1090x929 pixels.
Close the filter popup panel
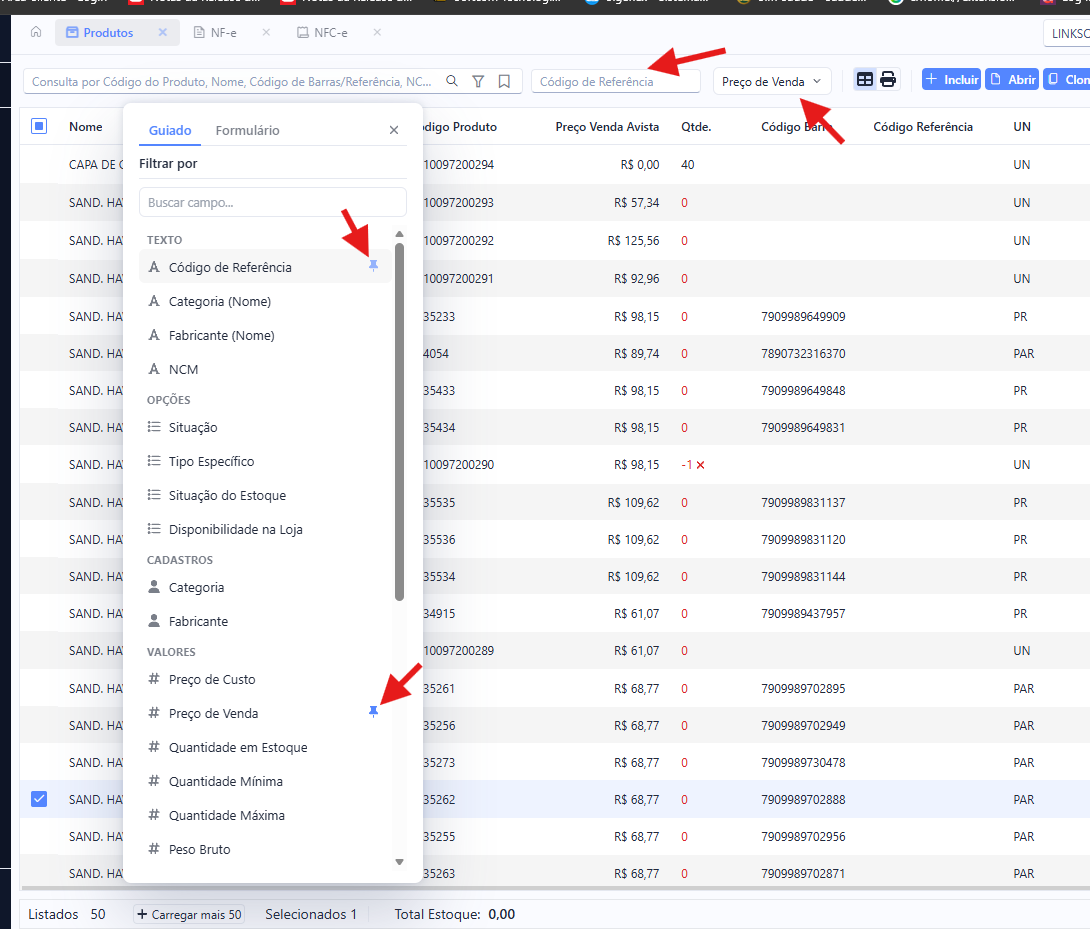[394, 130]
